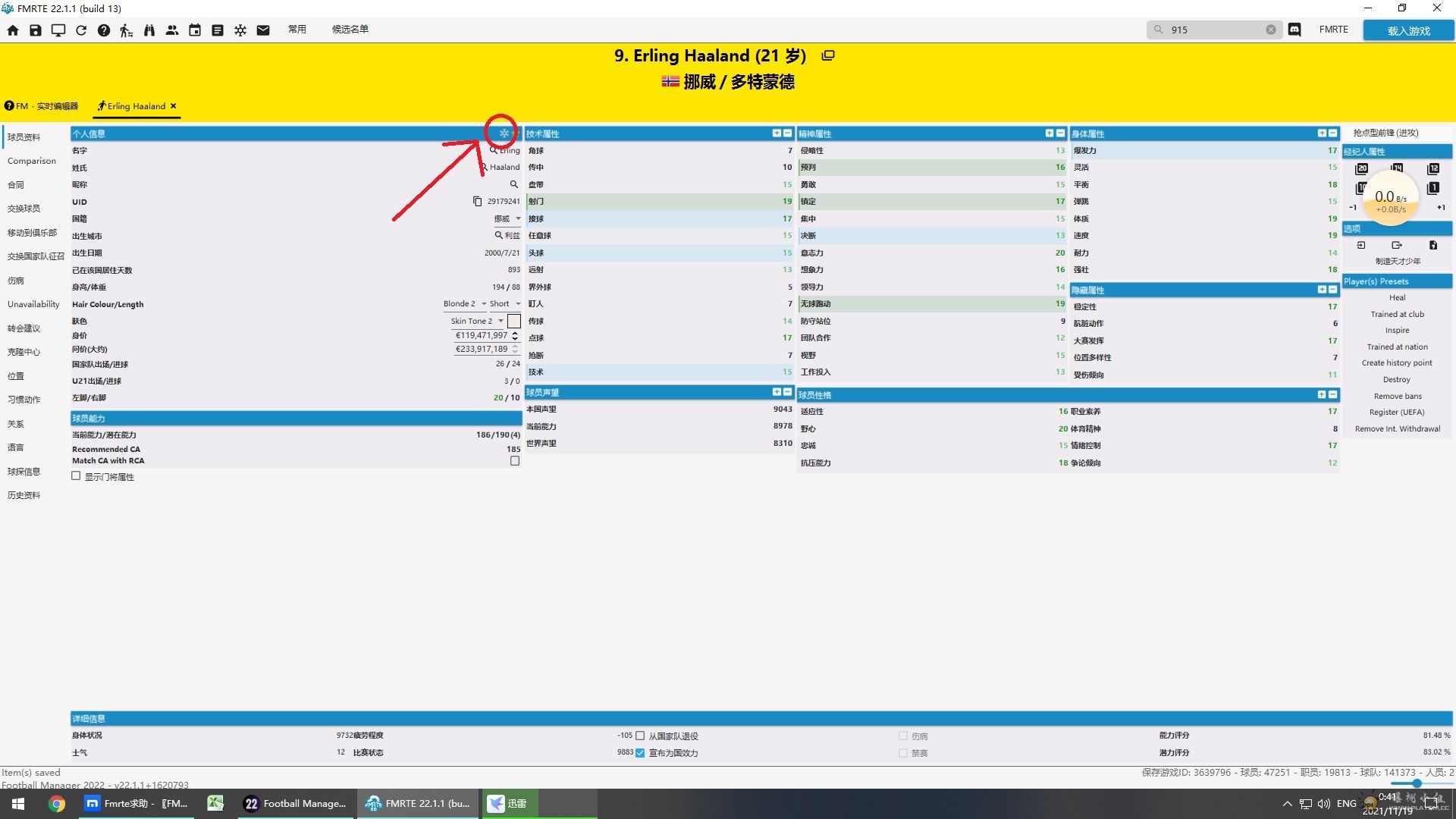Viewport: 1456px width, 819px height.
Task: Collapse the 球员性格 panel with minus button
Action: pos(1332,394)
